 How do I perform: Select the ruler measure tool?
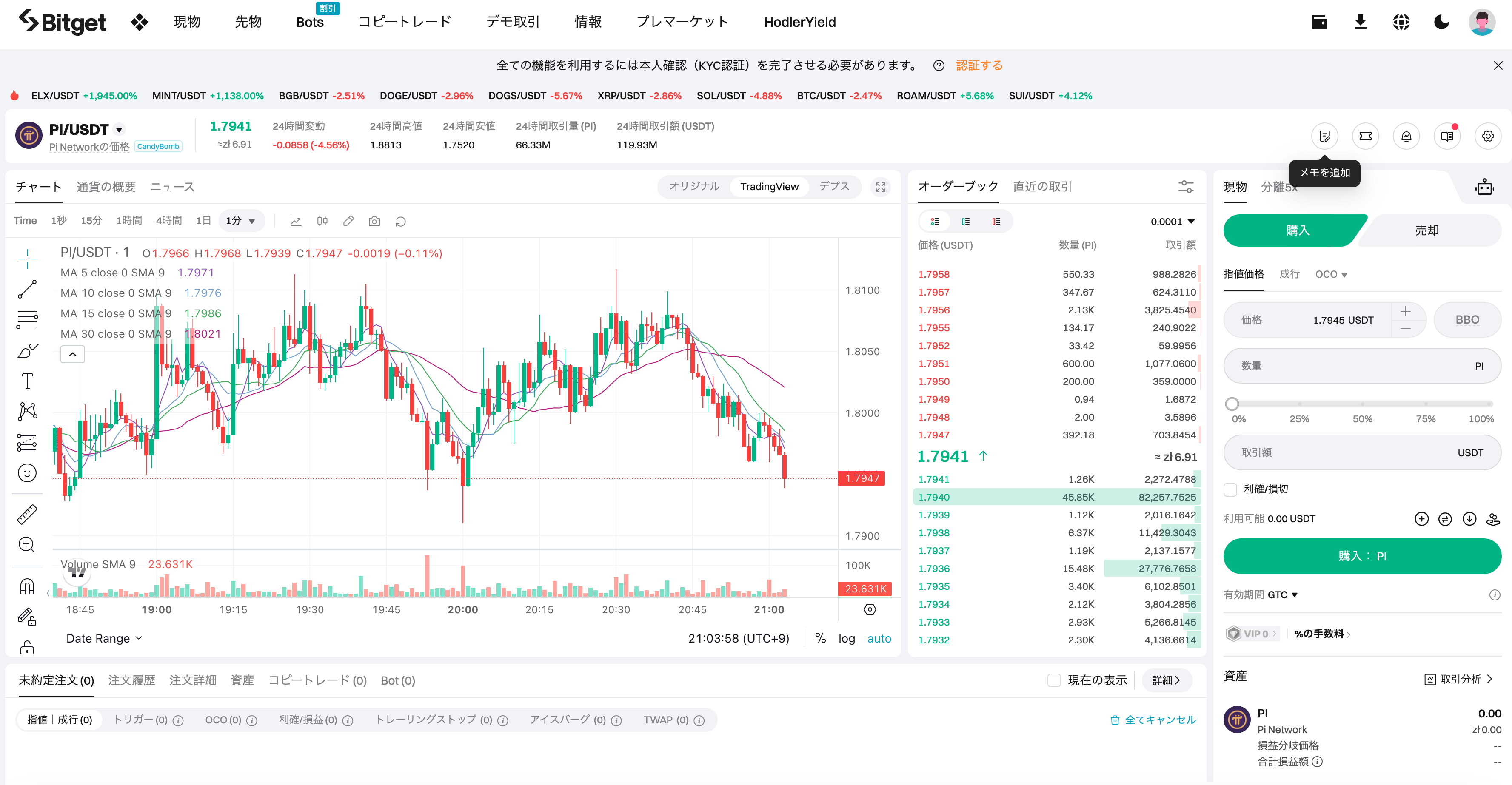(27, 514)
